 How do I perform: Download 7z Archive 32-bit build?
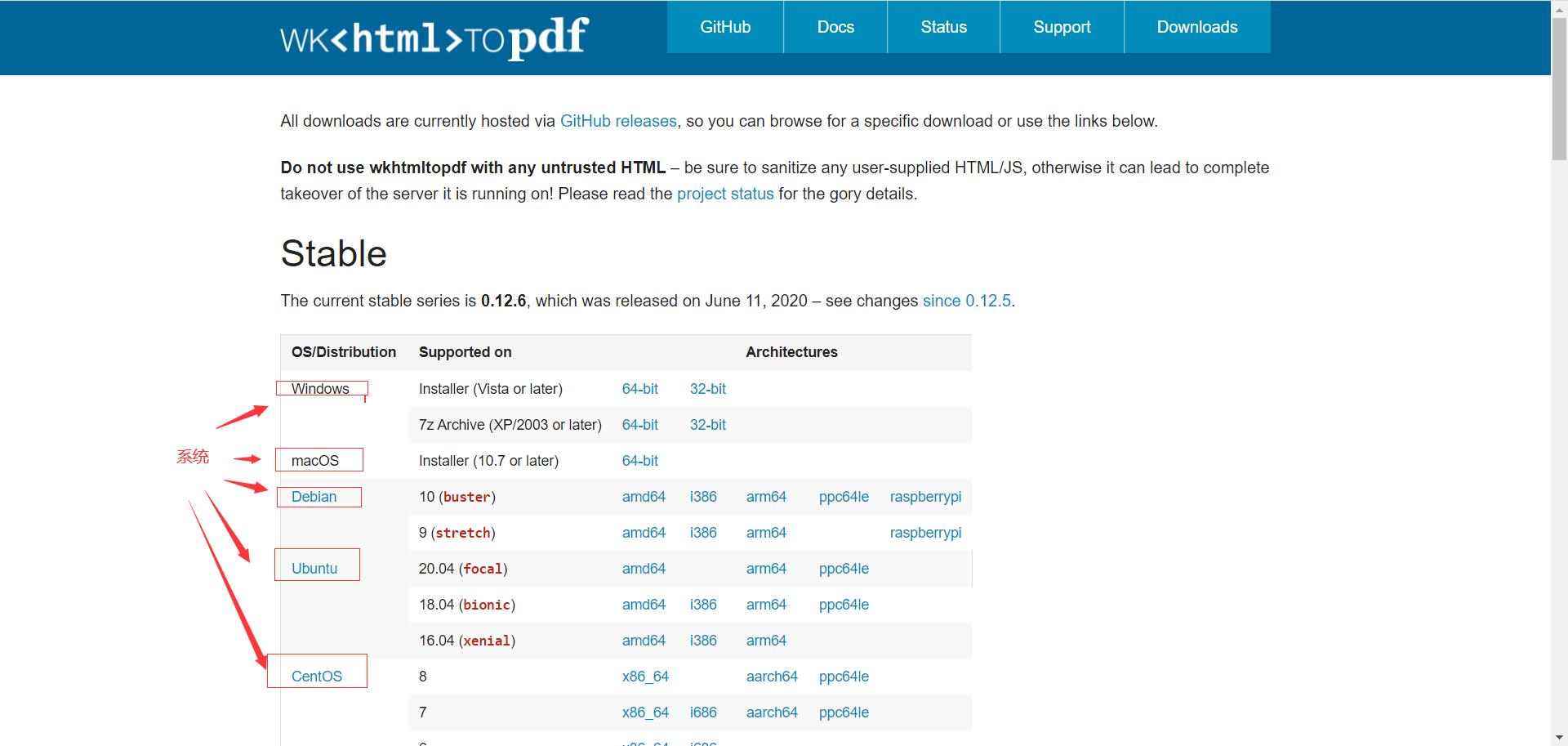707,425
